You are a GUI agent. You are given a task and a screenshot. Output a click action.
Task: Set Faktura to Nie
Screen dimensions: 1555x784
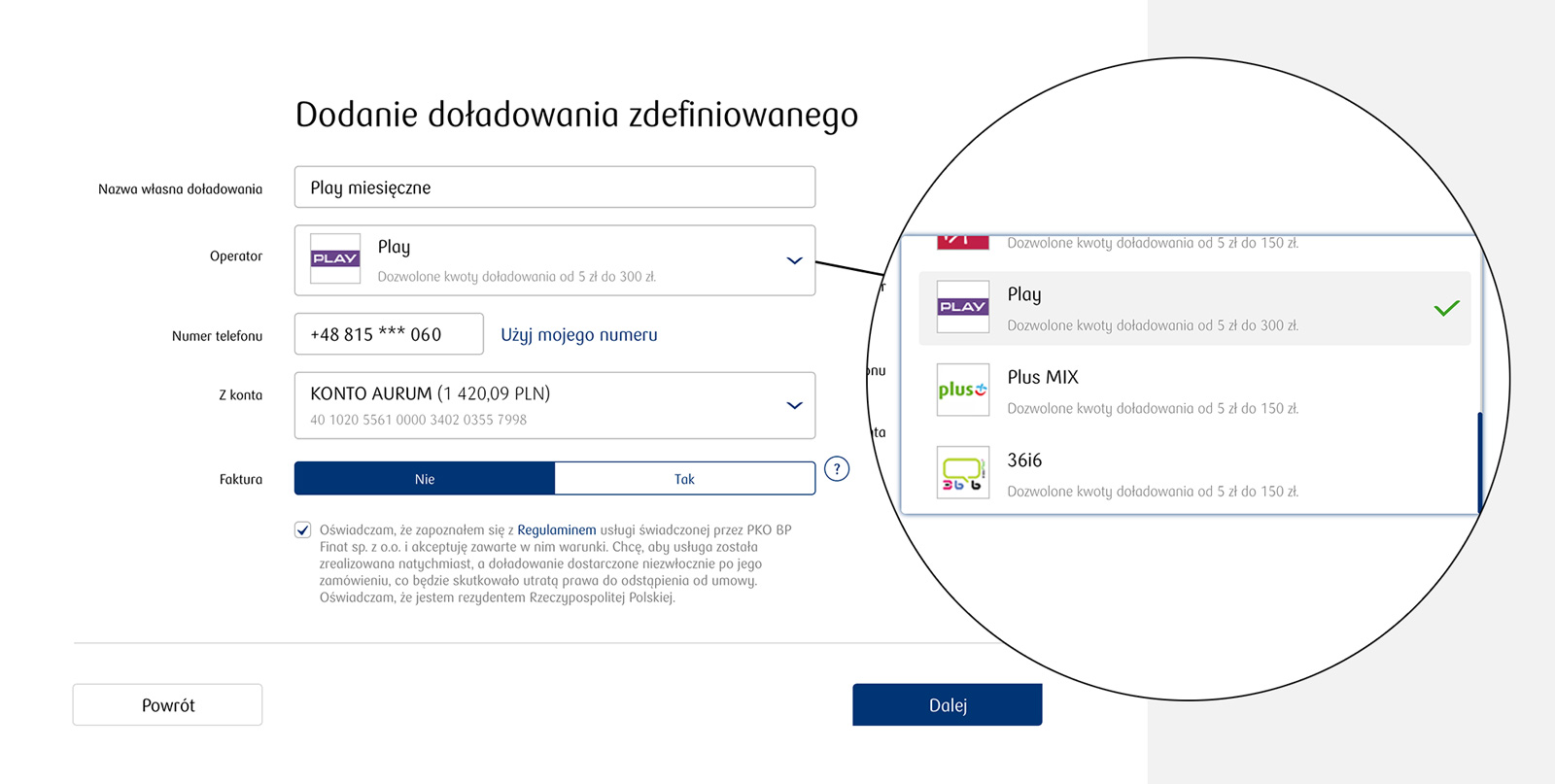(x=425, y=479)
